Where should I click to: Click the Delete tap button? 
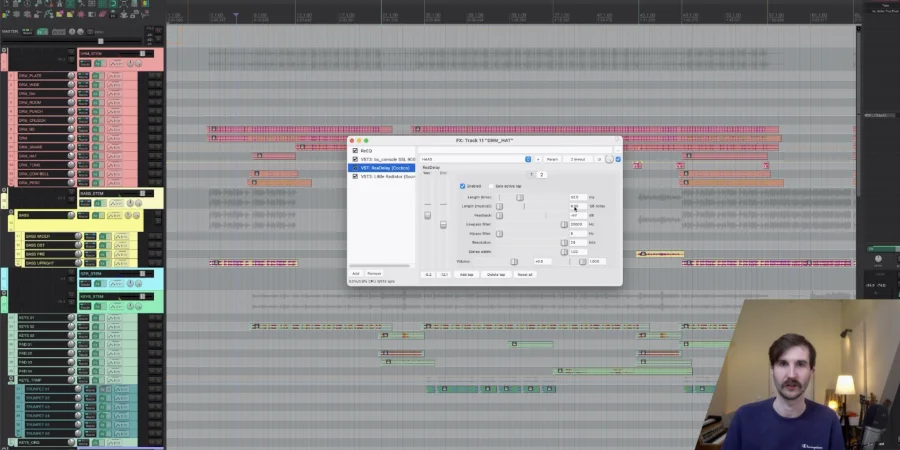(496, 274)
